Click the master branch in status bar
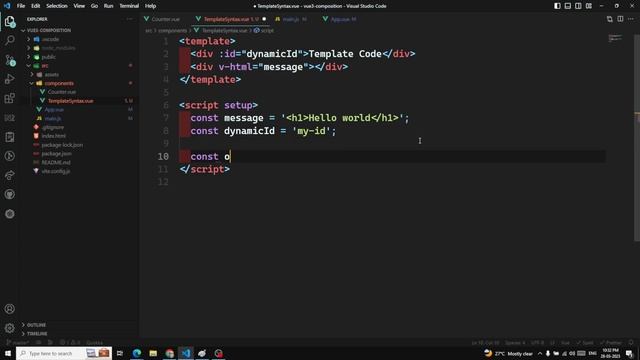This screenshot has height=360, width=640. [18, 342]
